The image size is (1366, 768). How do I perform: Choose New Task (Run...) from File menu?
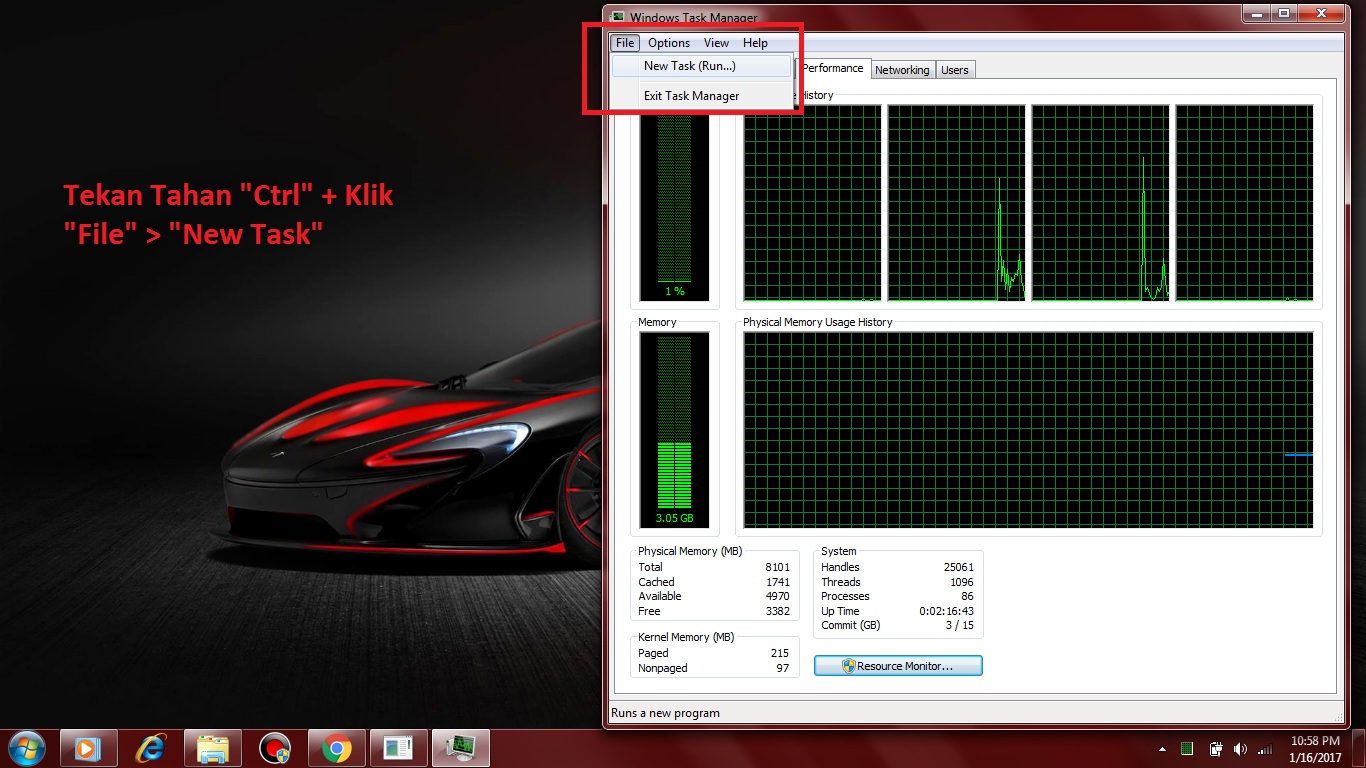[x=702, y=66]
